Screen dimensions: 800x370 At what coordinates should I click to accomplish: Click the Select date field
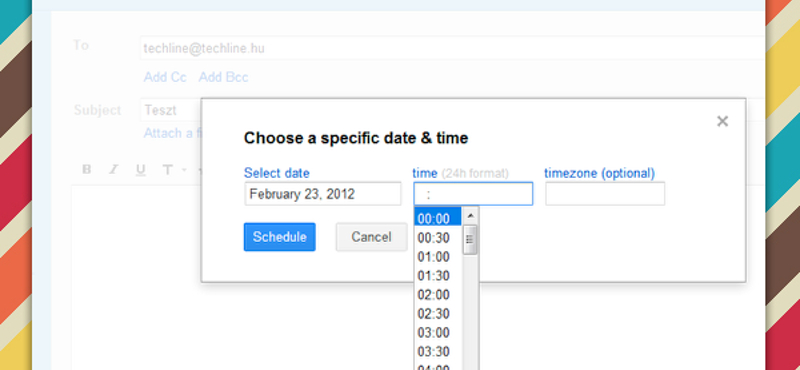[x=322, y=194]
